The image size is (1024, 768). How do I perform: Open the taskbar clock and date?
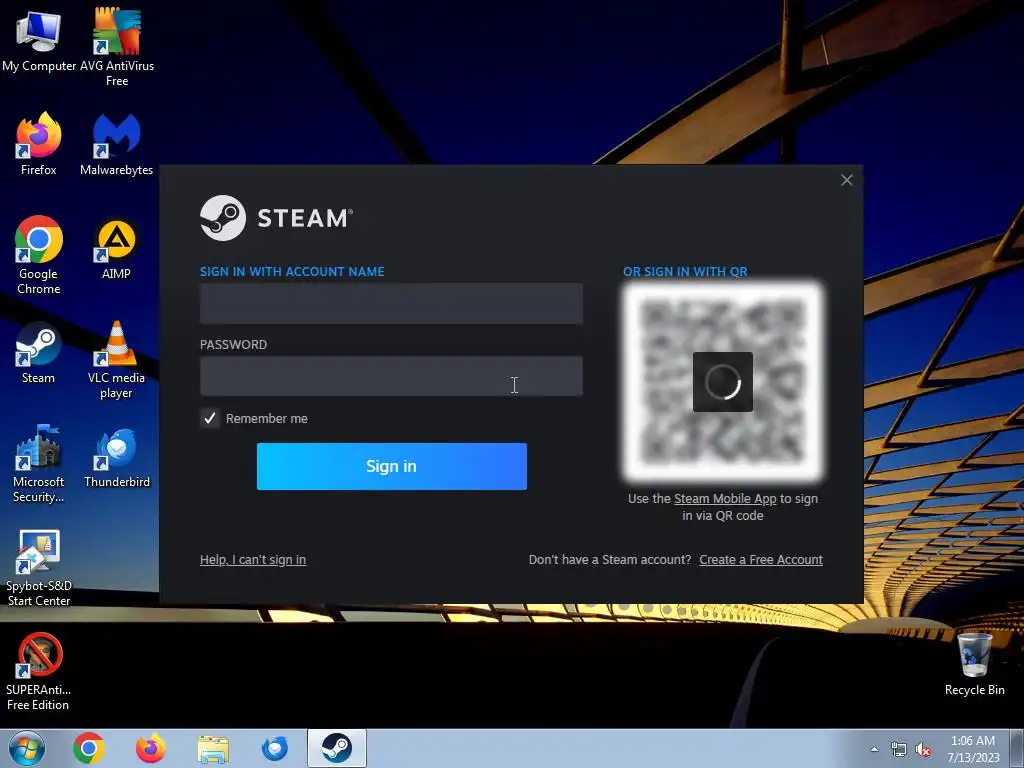(973, 749)
